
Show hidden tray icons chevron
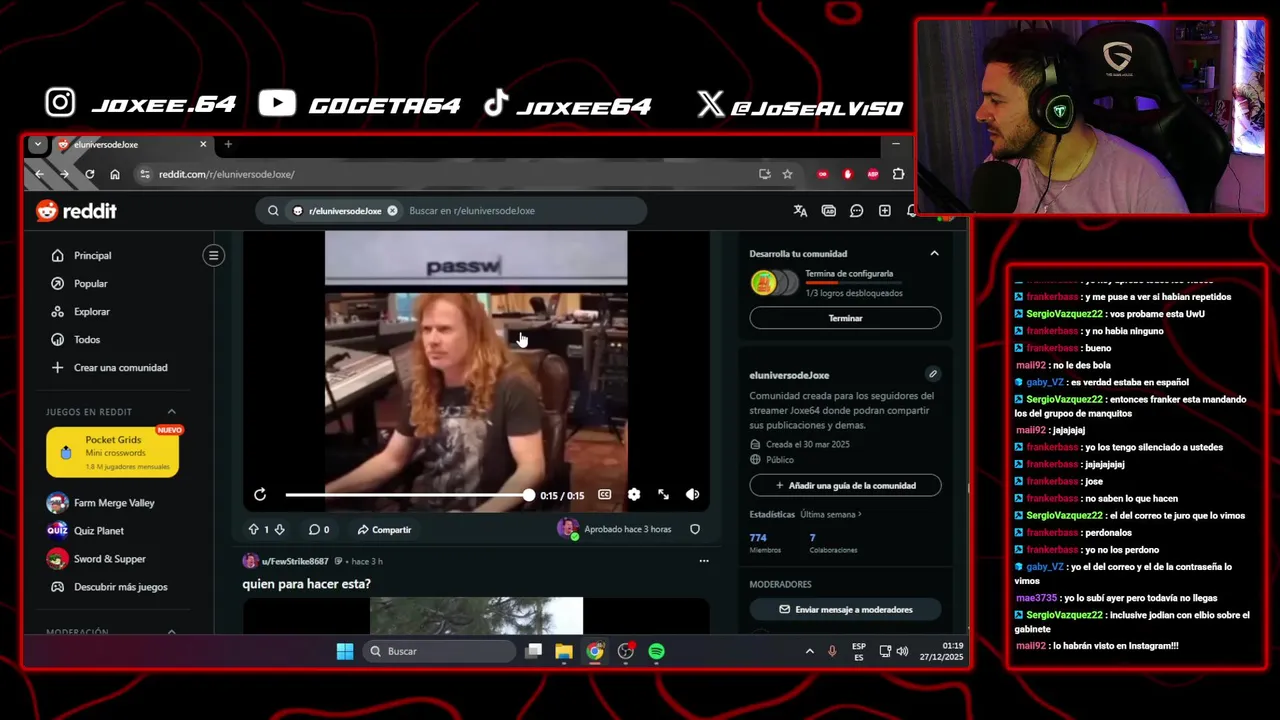(809, 652)
